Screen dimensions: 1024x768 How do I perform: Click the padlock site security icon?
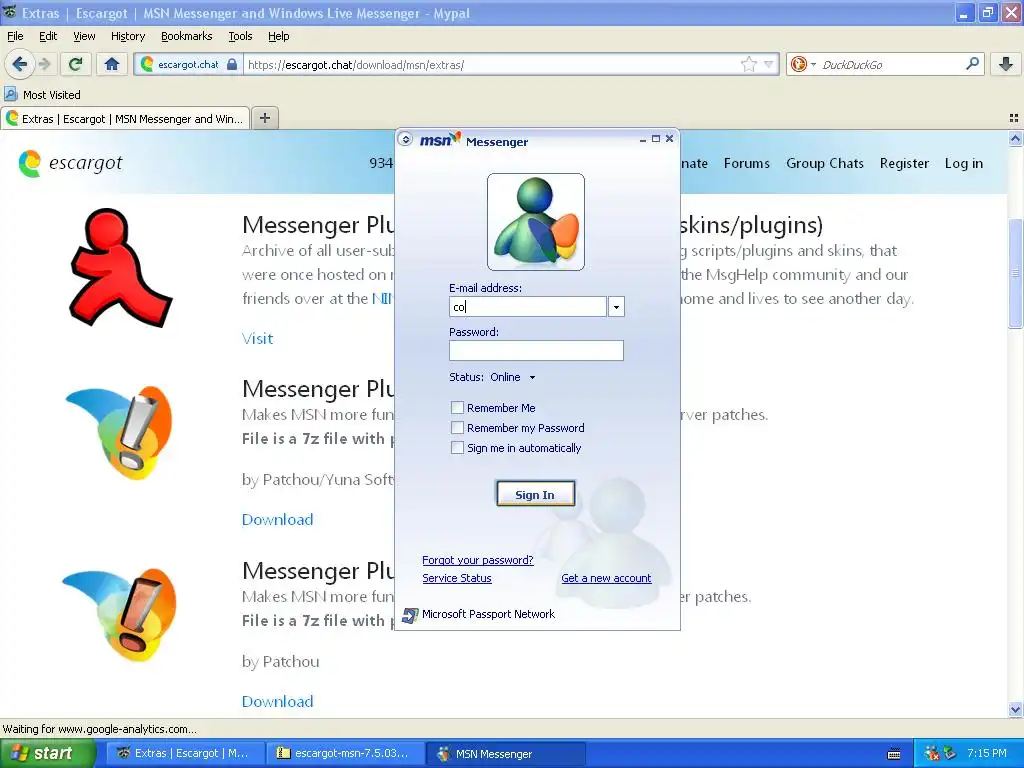(x=232, y=64)
